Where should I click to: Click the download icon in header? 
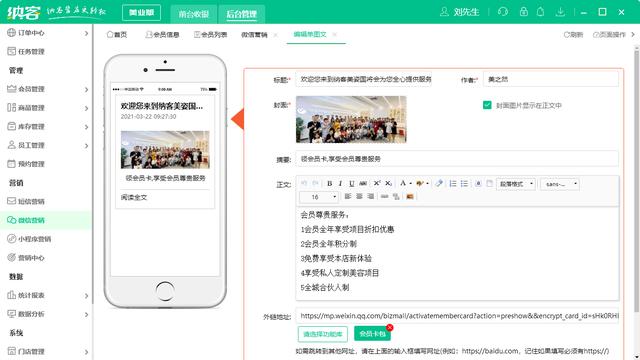pyautogui.click(x=560, y=12)
